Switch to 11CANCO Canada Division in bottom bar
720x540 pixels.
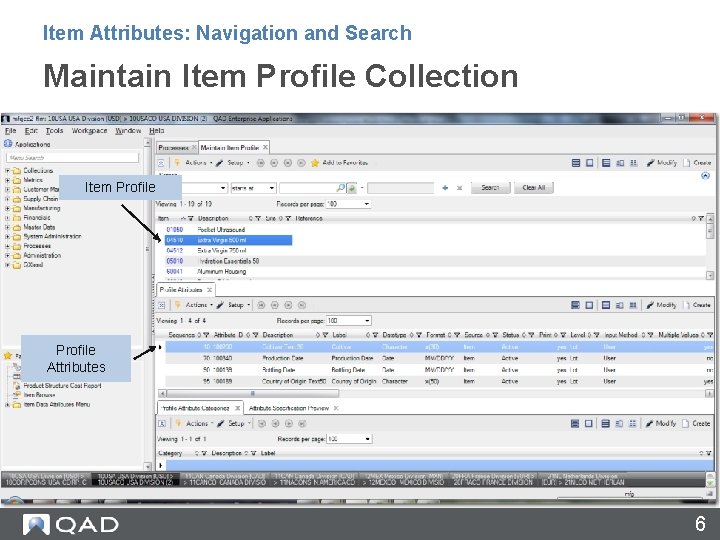pyautogui.click(x=225, y=479)
